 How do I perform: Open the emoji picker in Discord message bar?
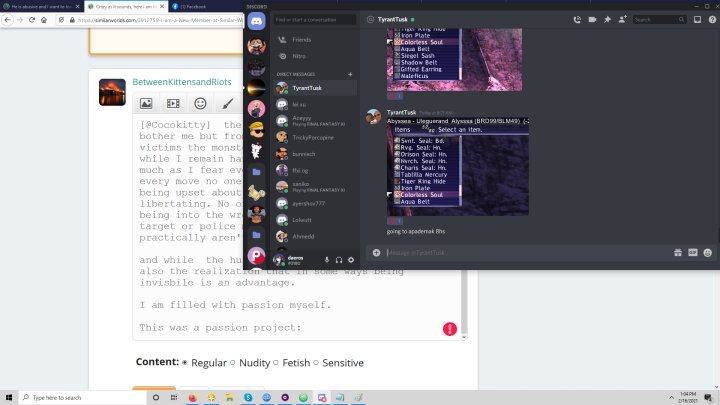pyautogui.click(x=708, y=253)
